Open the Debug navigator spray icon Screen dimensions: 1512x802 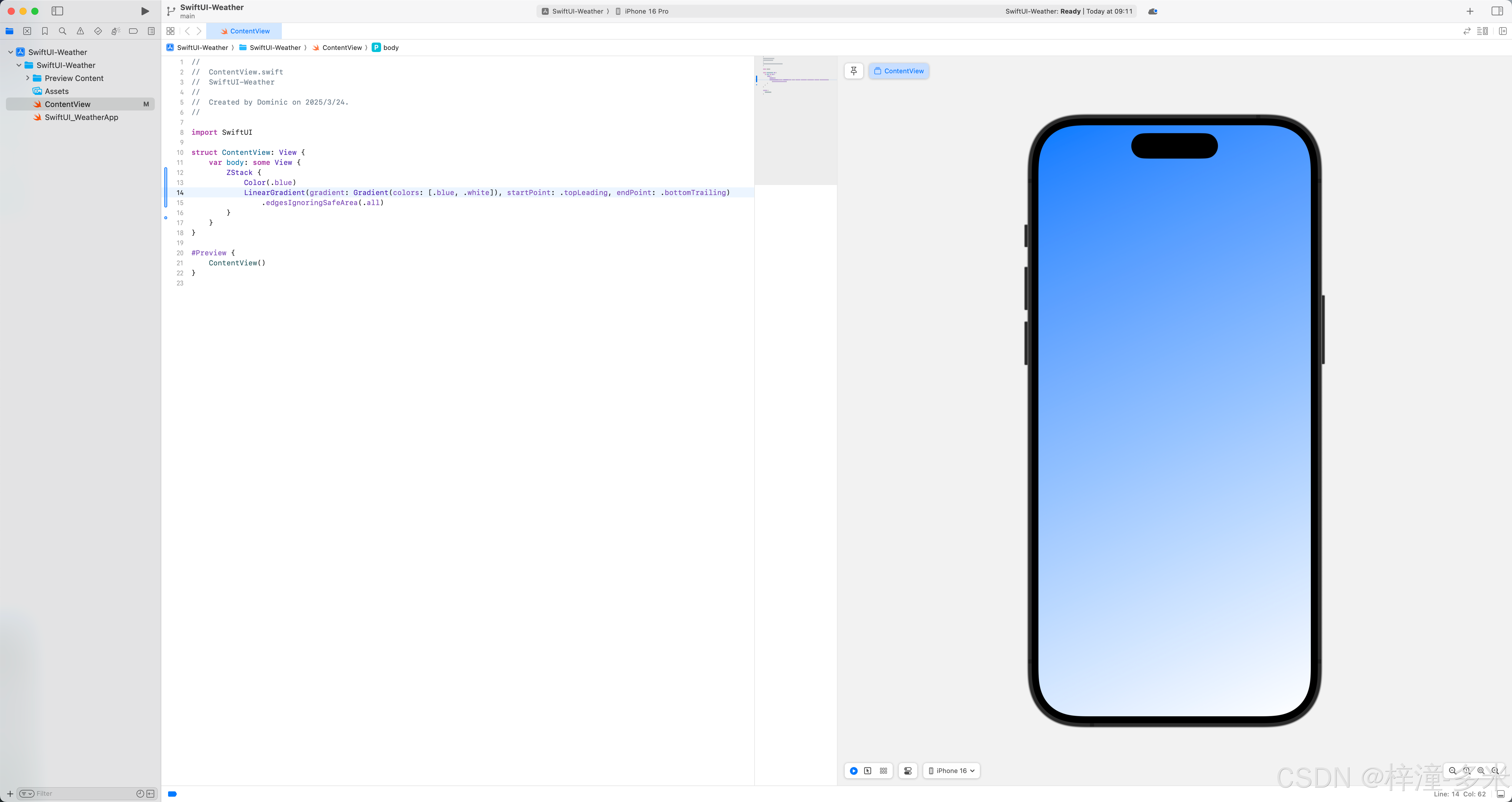pos(116,31)
